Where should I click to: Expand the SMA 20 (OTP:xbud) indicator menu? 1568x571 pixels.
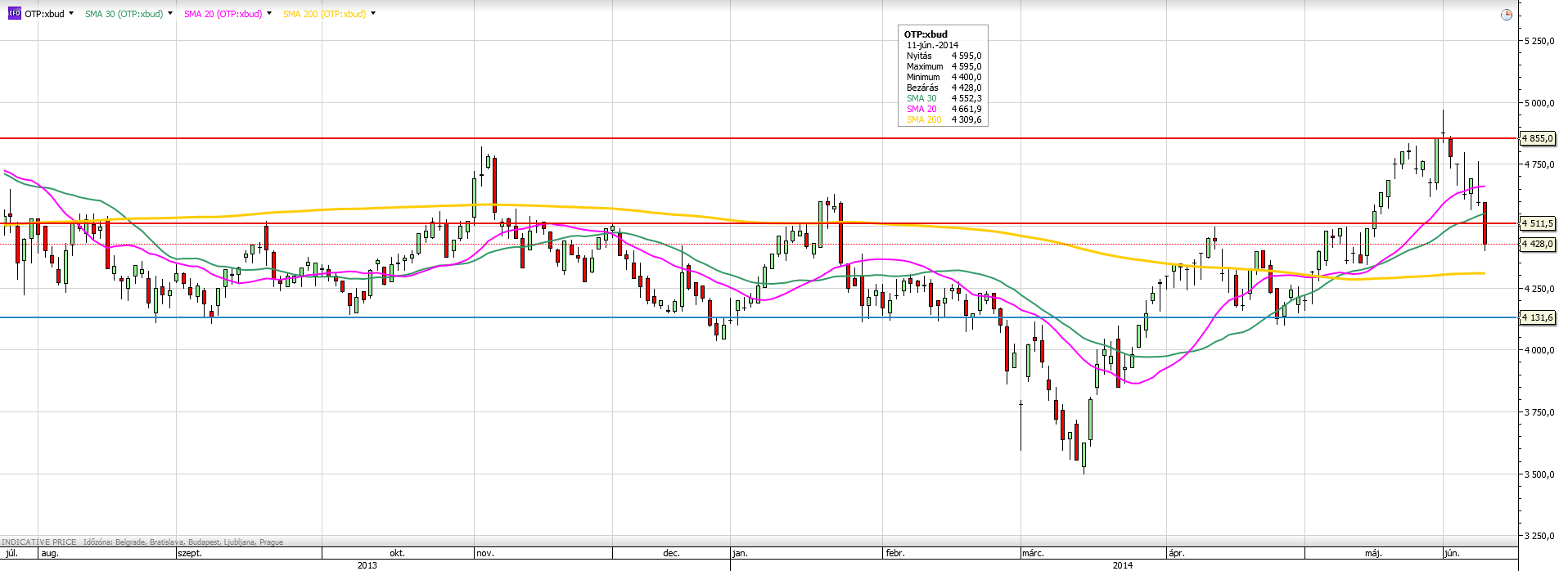[x=269, y=14]
